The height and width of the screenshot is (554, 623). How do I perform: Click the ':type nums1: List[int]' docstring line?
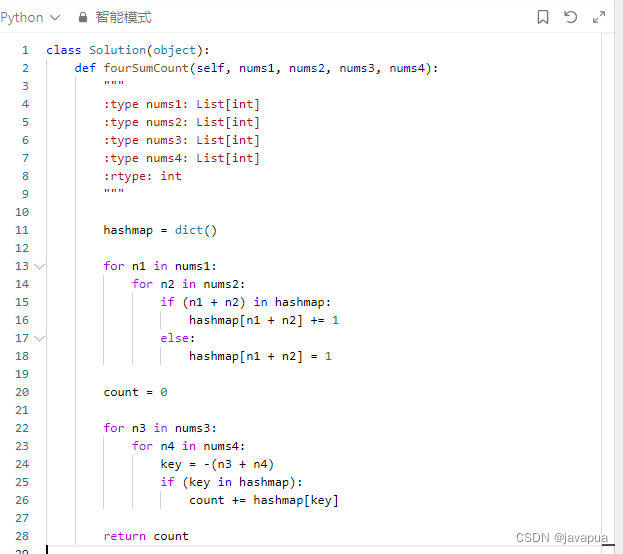pos(182,104)
